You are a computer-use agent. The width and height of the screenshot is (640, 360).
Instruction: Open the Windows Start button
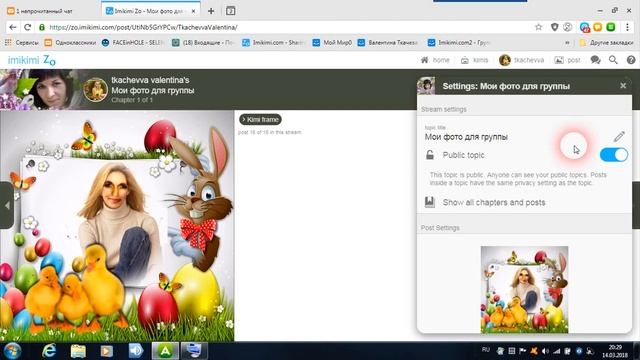tap(12, 351)
